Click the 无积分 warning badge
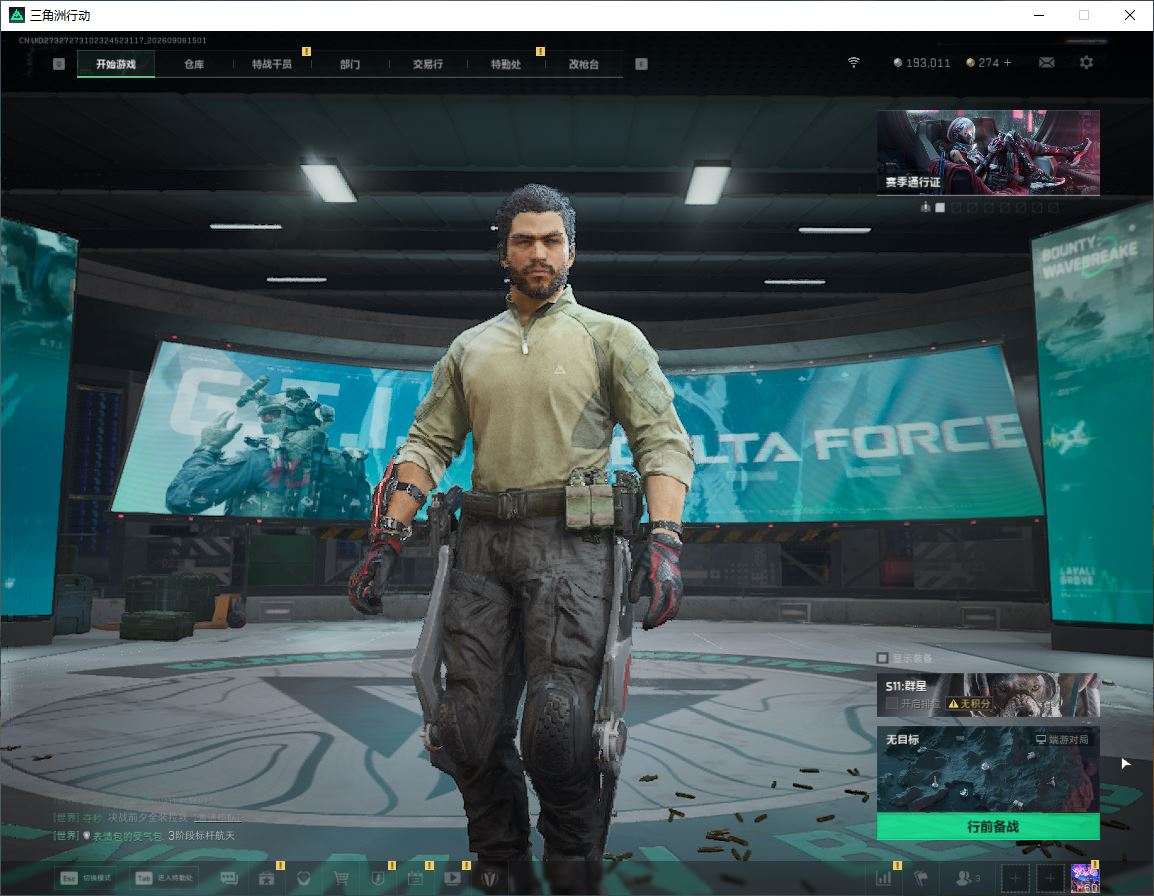 point(969,704)
